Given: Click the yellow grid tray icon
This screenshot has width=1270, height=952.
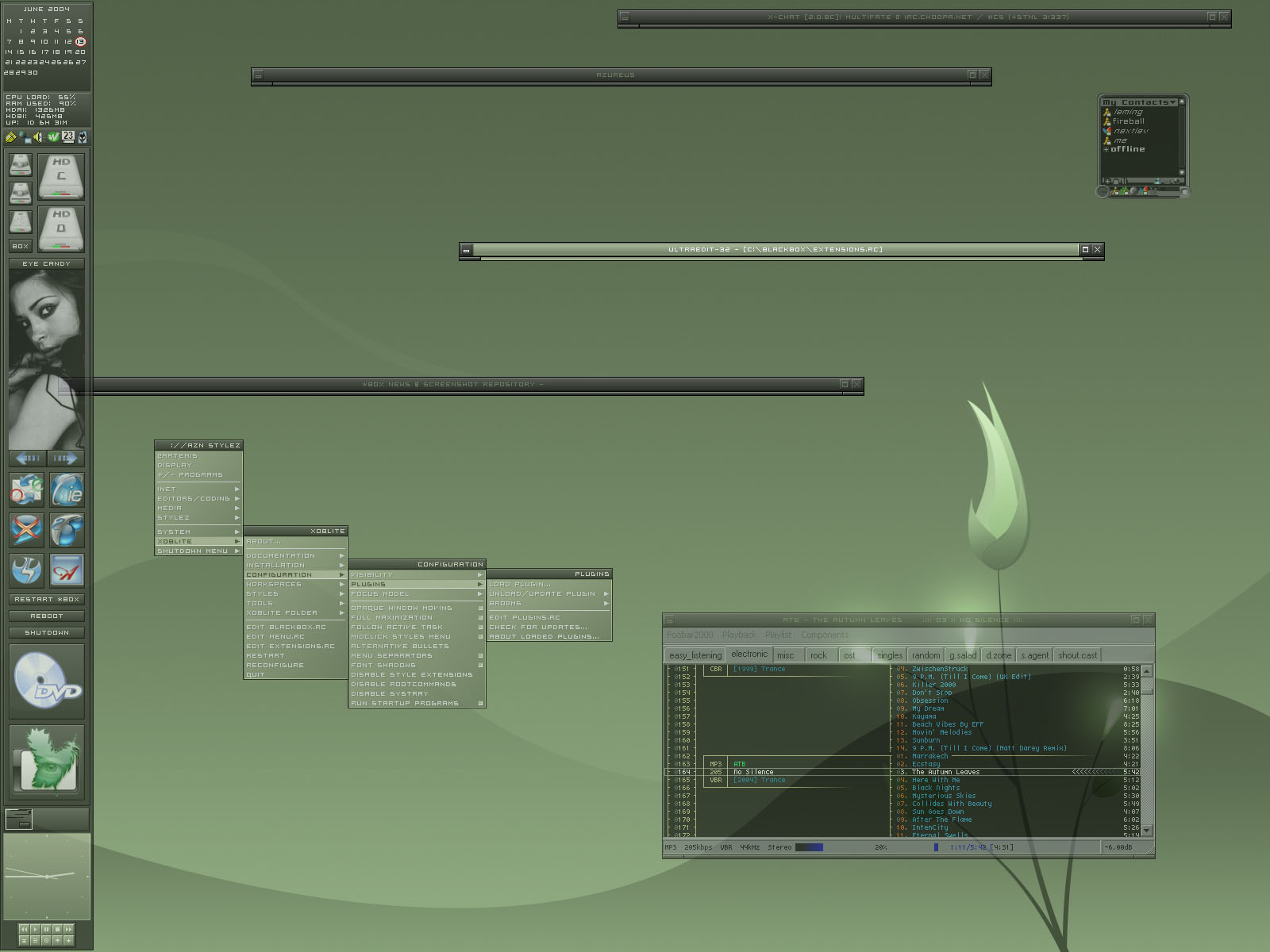Looking at the screenshot, I should pyautogui.click(x=11, y=137).
